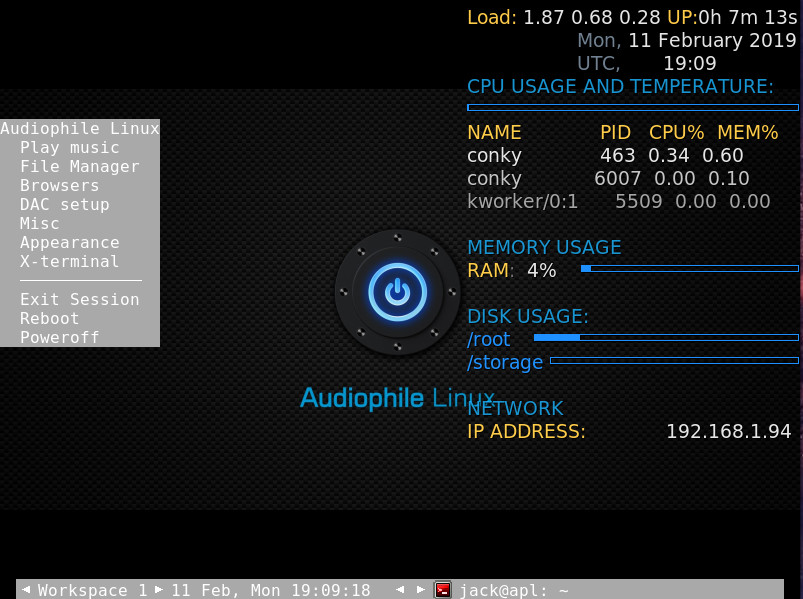Choose Exit Session in the menu
Viewport: 803px width, 599px height.
pos(79,300)
